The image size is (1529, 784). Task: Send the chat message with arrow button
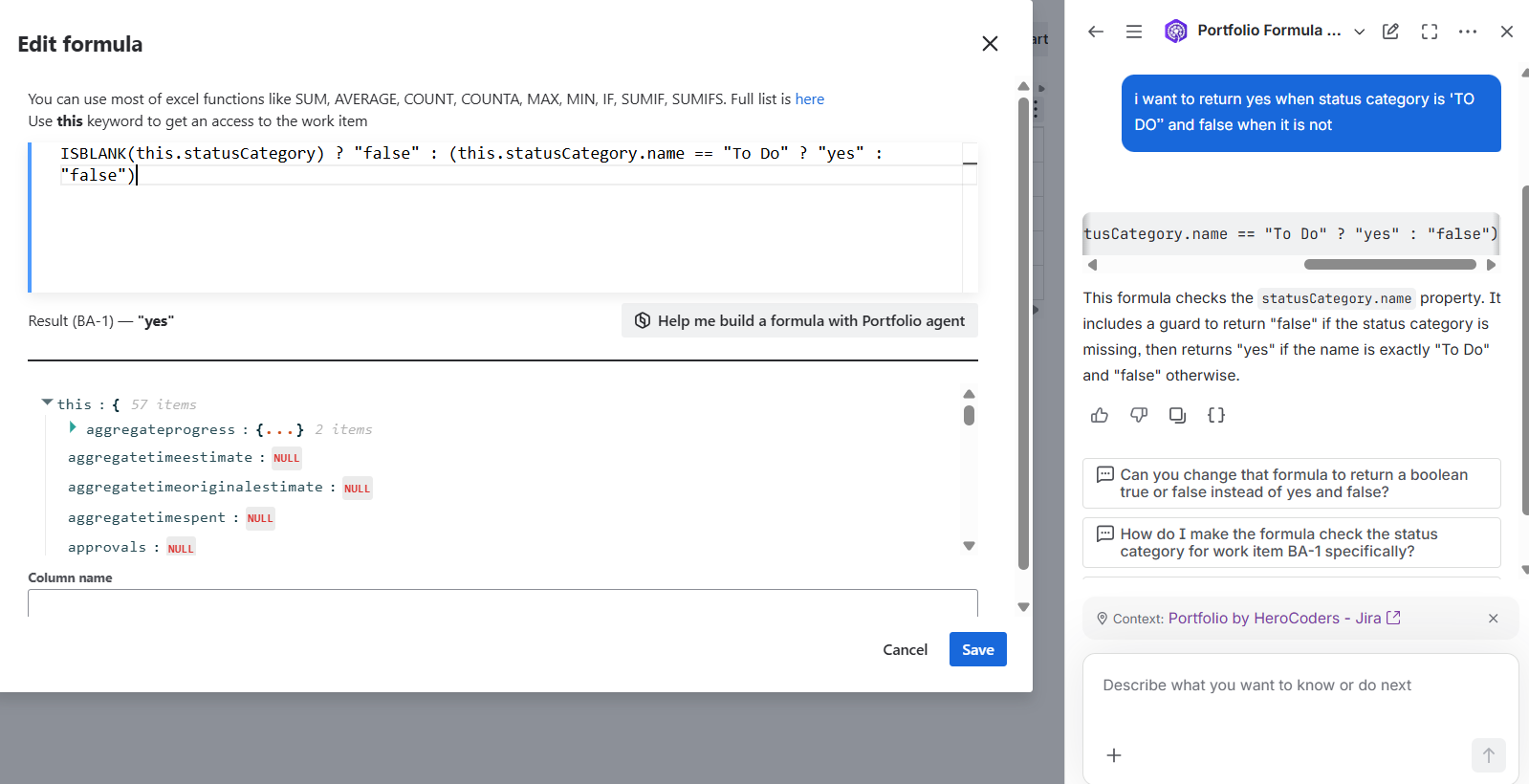tap(1488, 755)
